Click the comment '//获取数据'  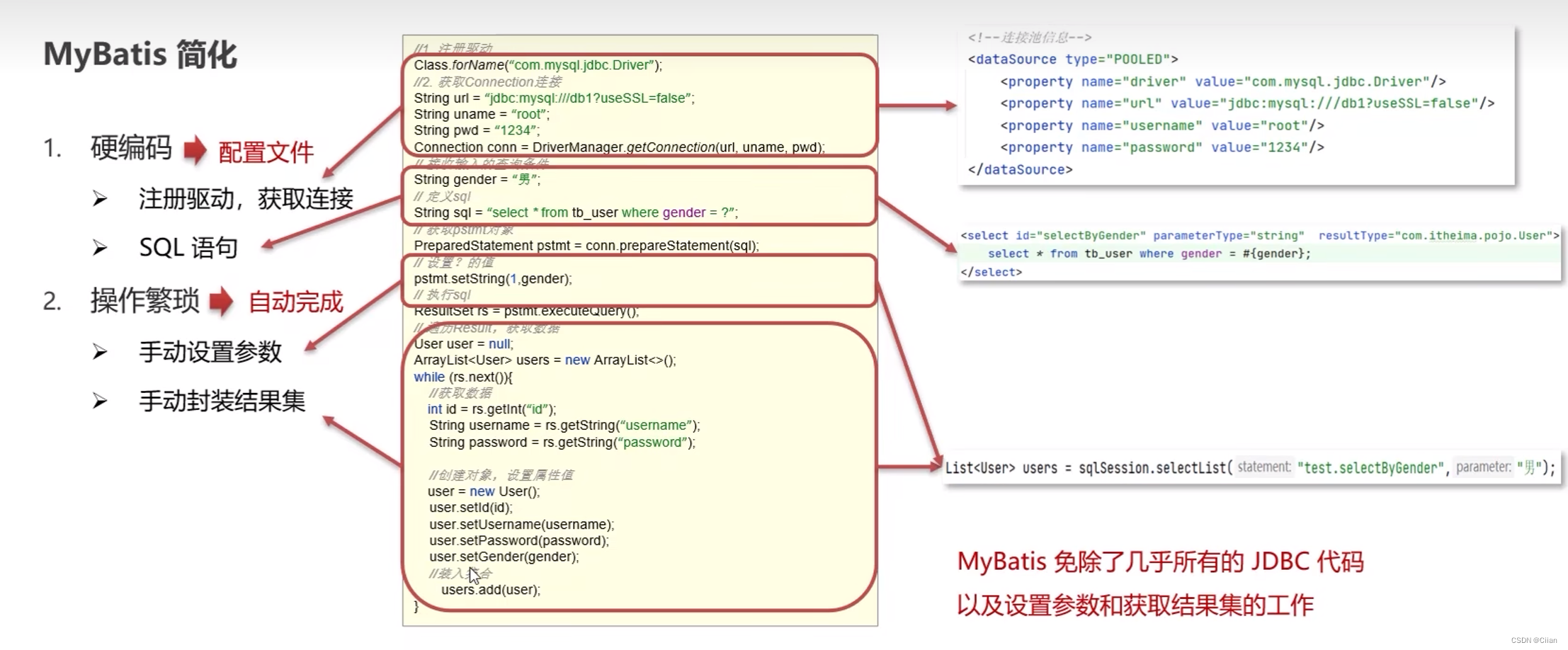point(460,393)
